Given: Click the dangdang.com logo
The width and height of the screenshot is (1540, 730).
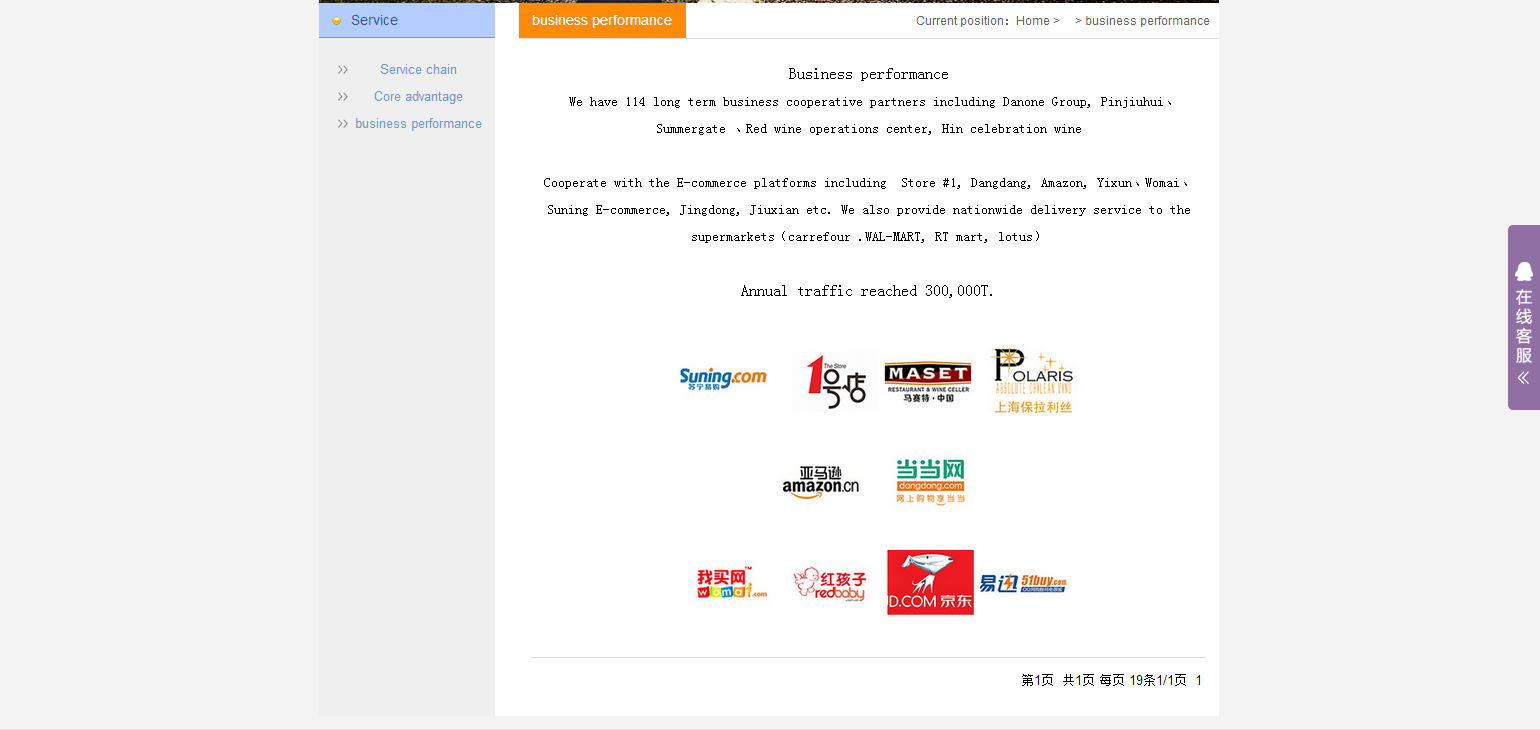Looking at the screenshot, I should coord(930,482).
